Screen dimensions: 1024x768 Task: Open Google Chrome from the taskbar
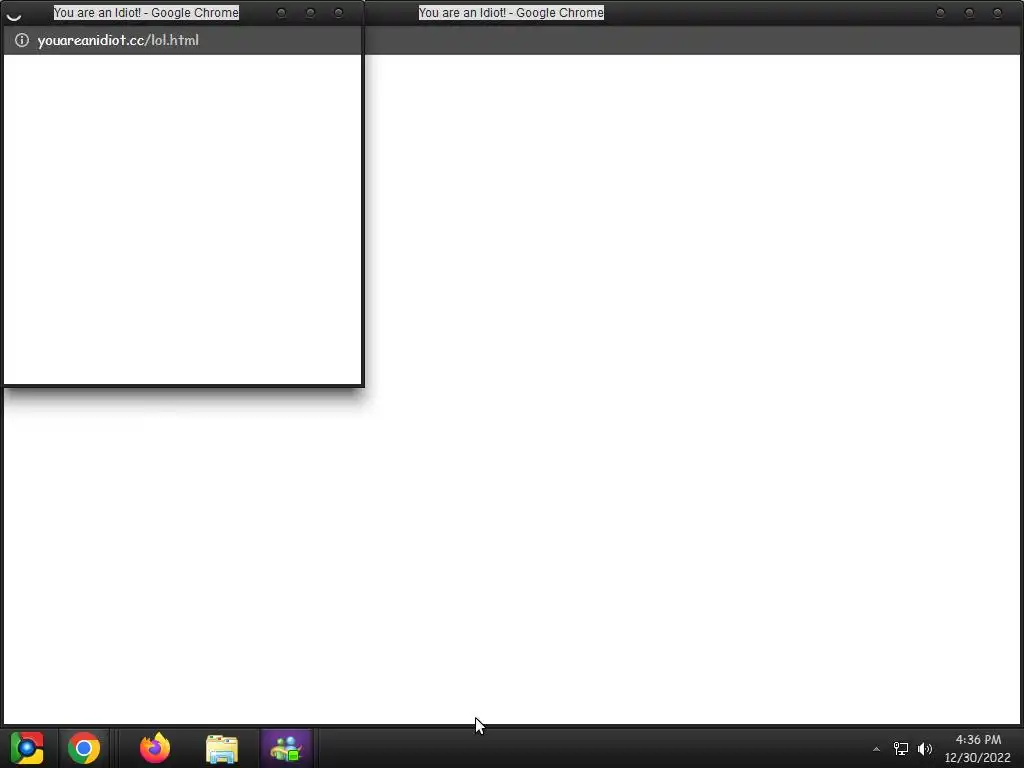[x=84, y=748]
